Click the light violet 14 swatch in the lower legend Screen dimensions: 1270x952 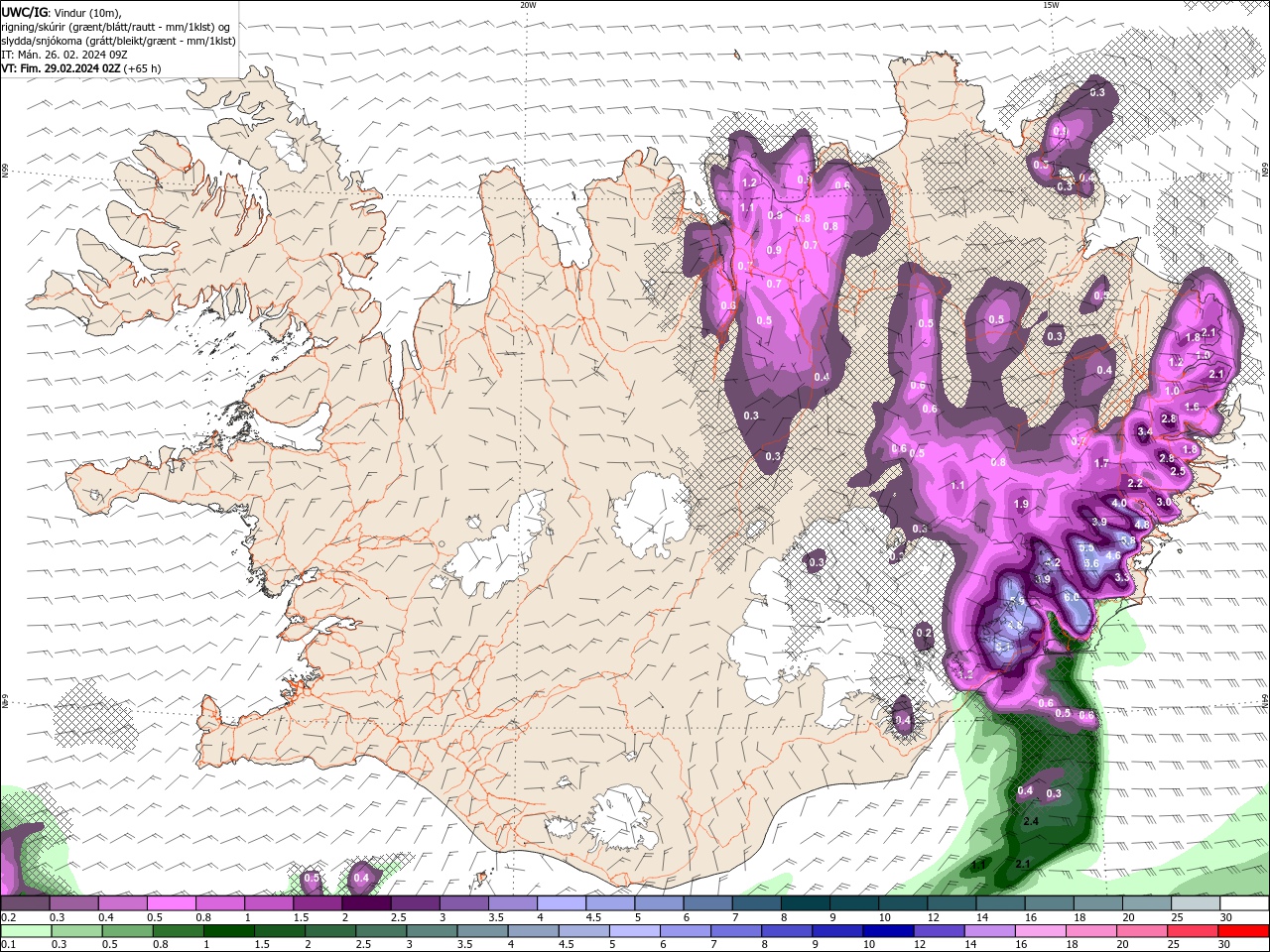pyautogui.click(x=988, y=931)
